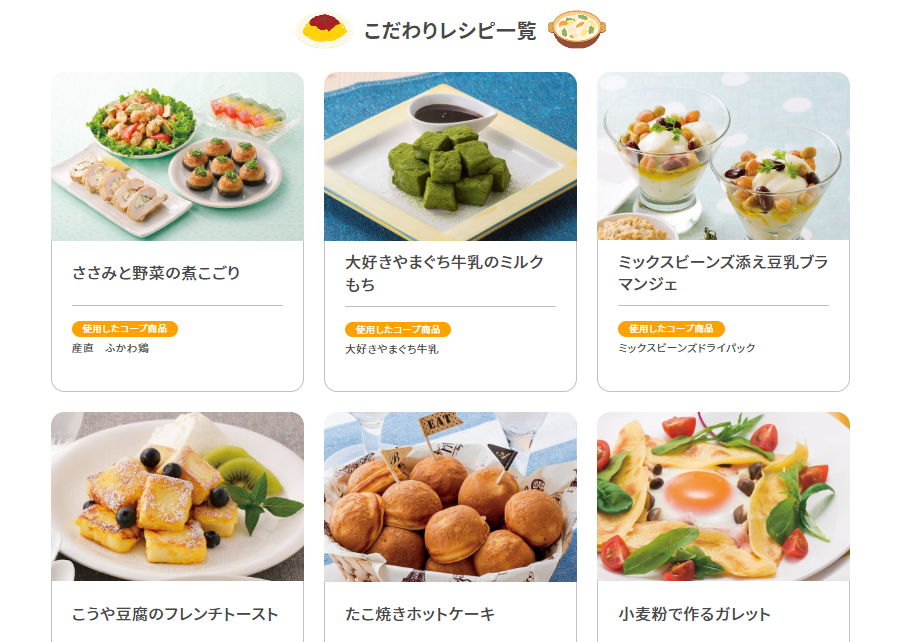Open the French toast photo

pyautogui.click(x=177, y=497)
